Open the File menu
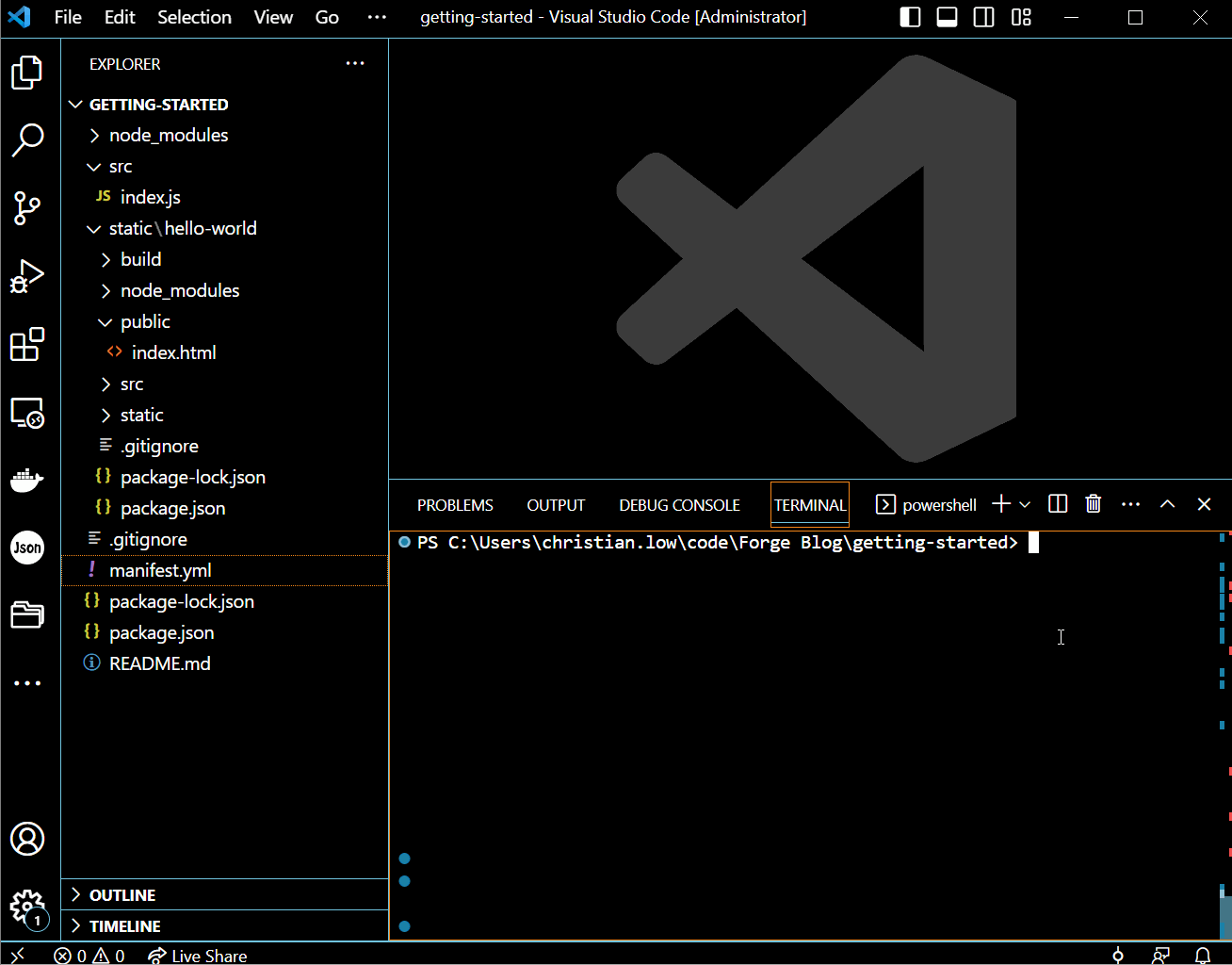The width and height of the screenshot is (1232, 965). (68, 17)
